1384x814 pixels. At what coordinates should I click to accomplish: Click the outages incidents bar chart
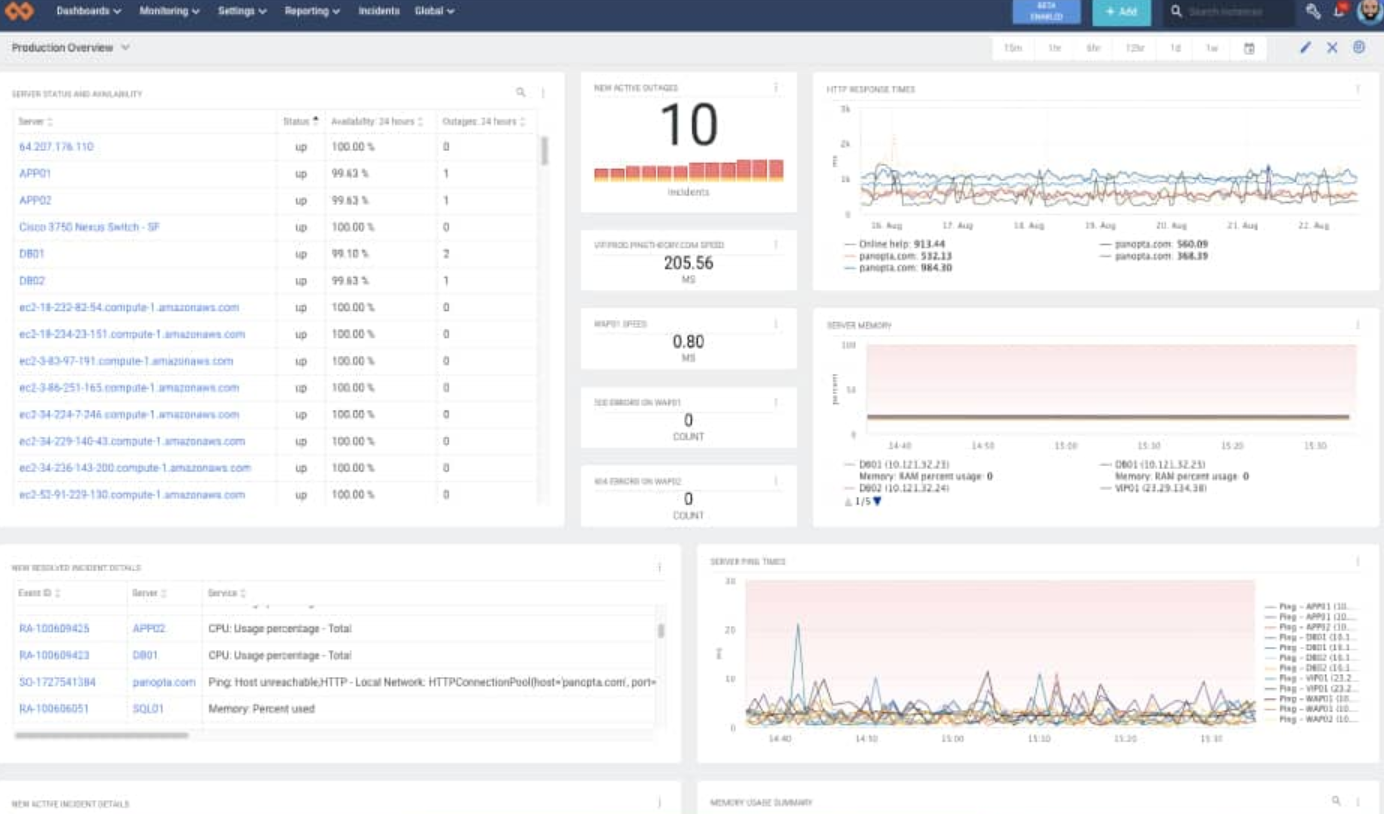coord(688,170)
